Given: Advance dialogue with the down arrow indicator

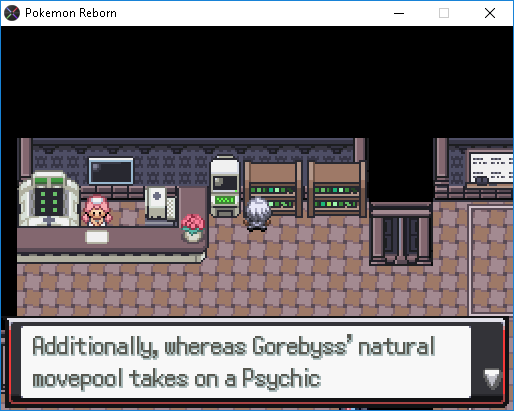Looking at the screenshot, I should [x=492, y=378].
